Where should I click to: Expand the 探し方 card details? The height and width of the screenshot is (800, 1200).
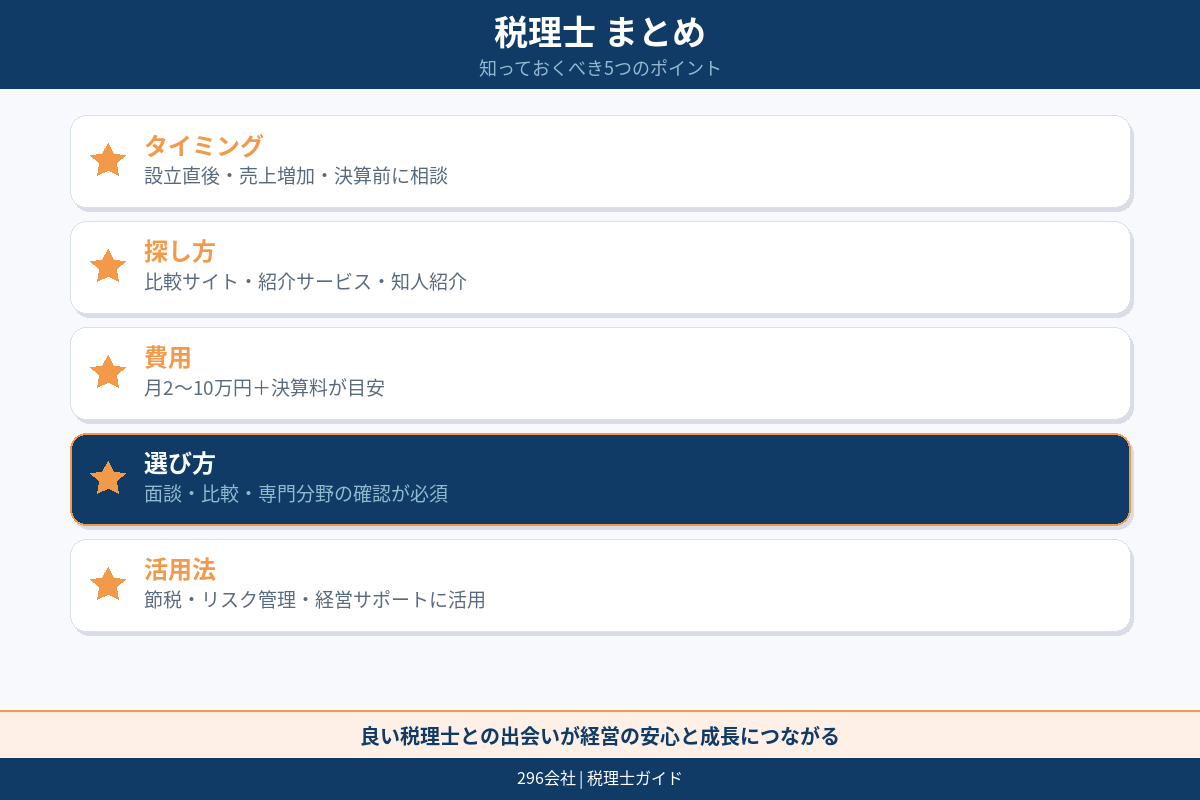[x=600, y=267]
